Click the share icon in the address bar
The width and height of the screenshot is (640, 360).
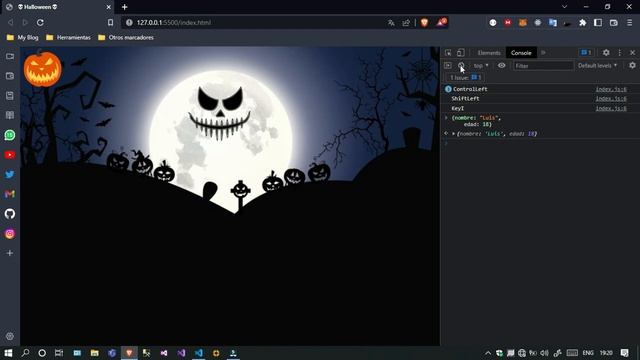point(406,23)
